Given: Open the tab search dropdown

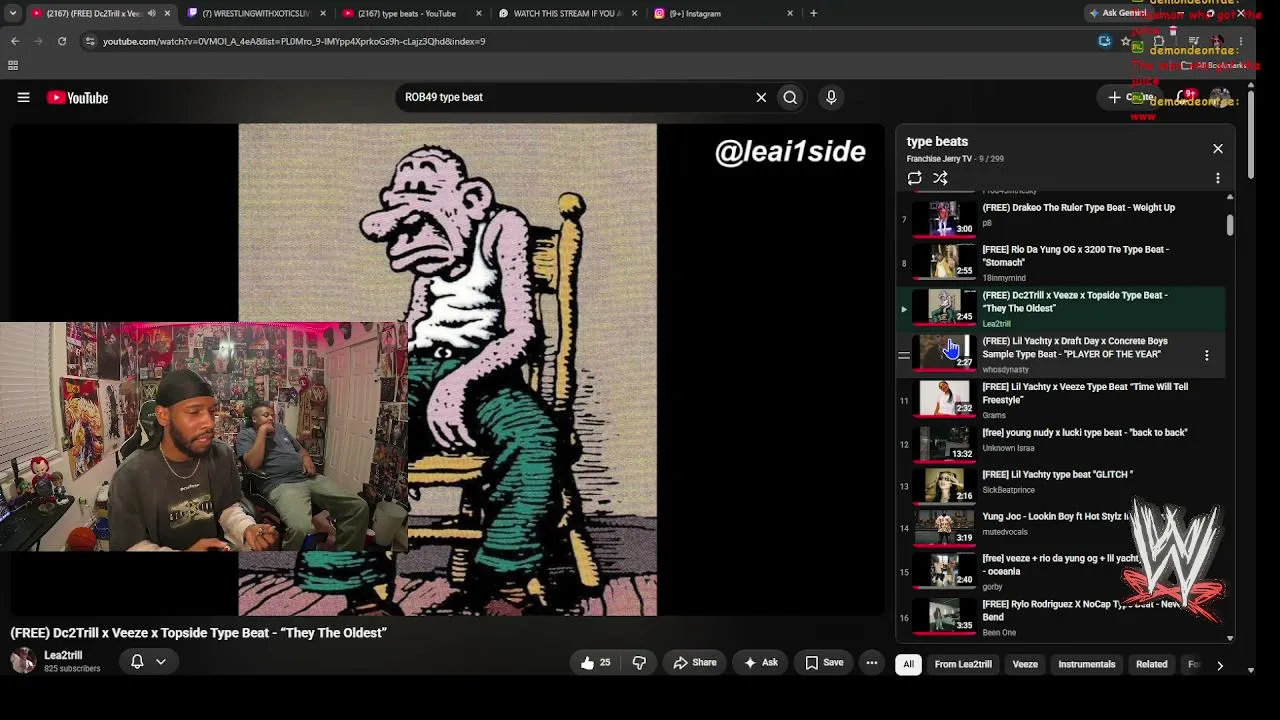Looking at the screenshot, I should click(x=12, y=13).
